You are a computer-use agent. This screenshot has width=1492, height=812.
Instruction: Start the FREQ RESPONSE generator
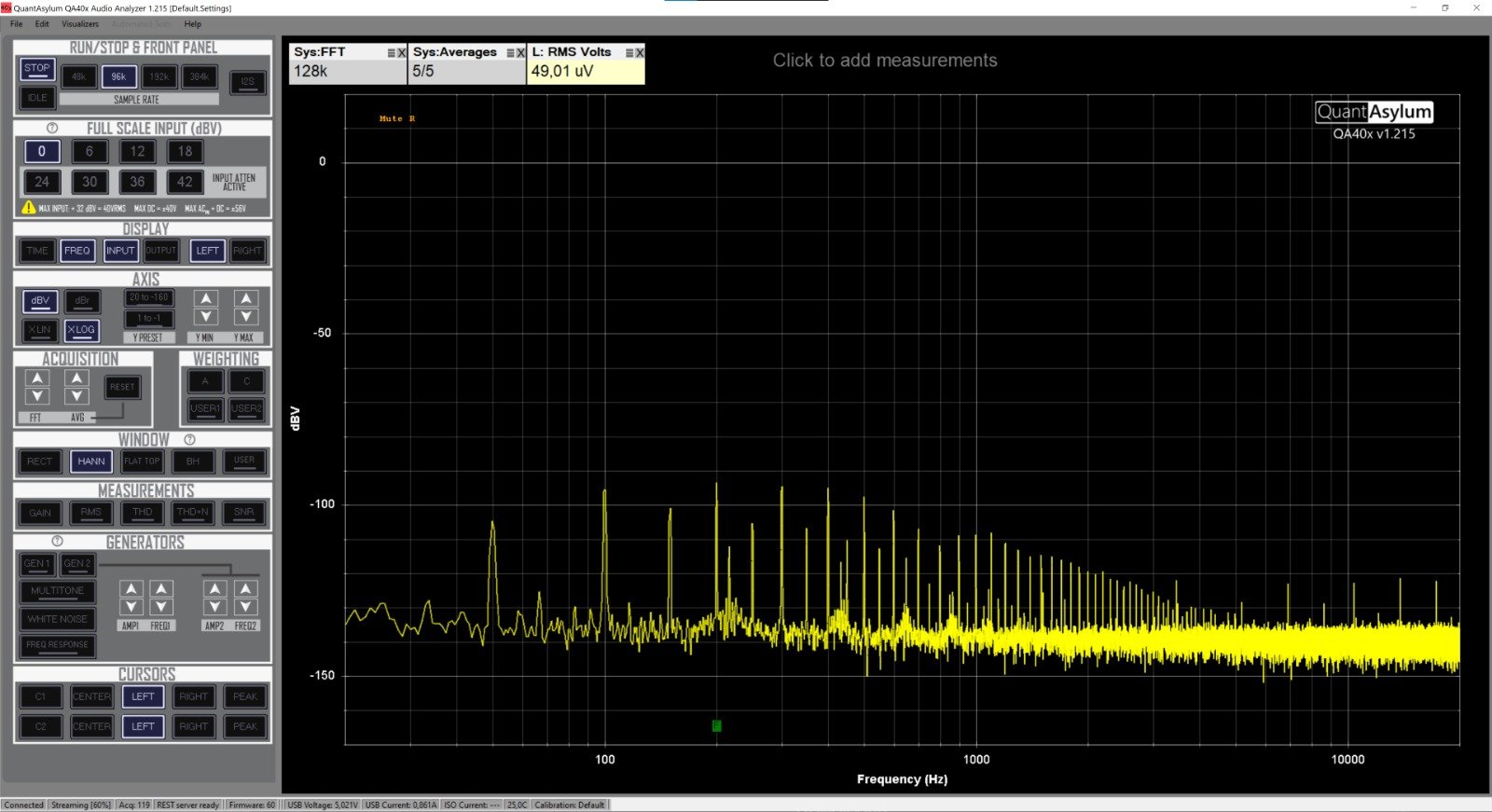pyautogui.click(x=58, y=645)
